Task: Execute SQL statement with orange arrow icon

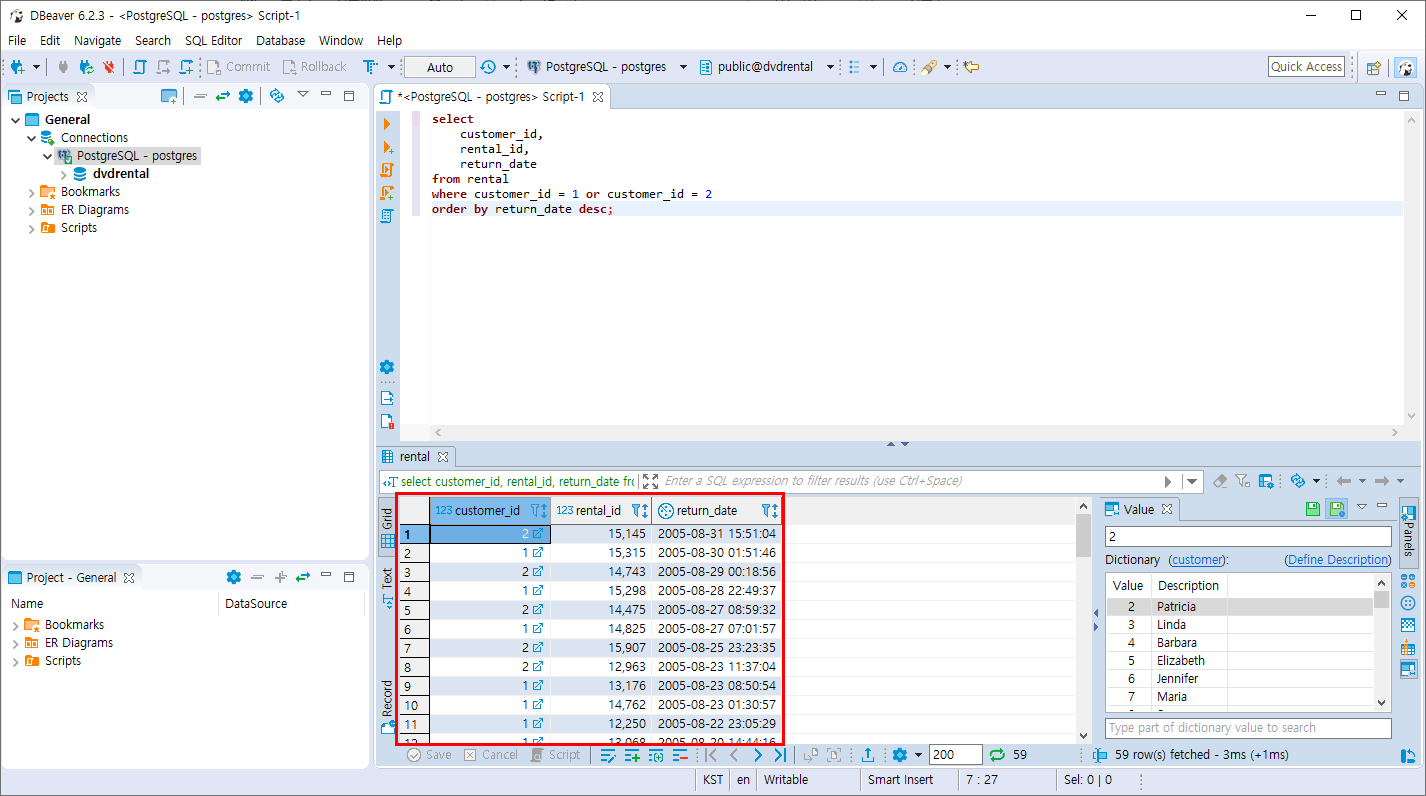Action: pos(387,124)
